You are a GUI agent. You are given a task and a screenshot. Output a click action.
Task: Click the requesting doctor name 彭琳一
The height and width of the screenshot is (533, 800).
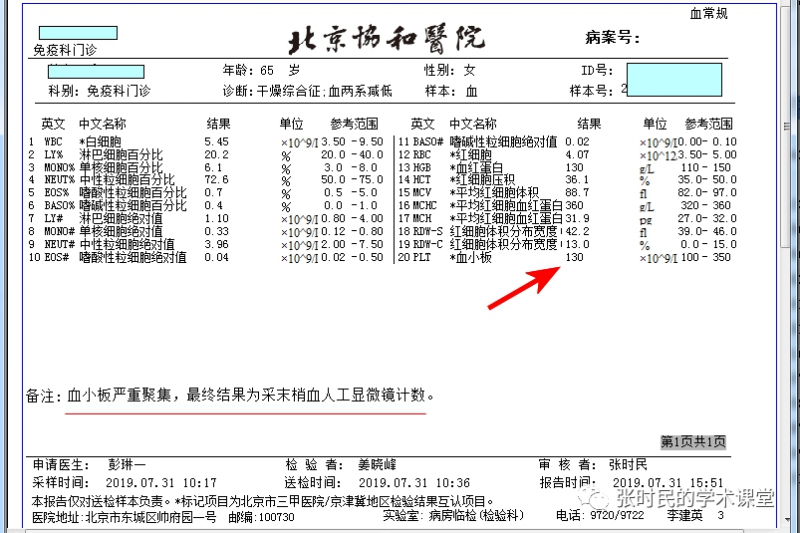point(127,465)
